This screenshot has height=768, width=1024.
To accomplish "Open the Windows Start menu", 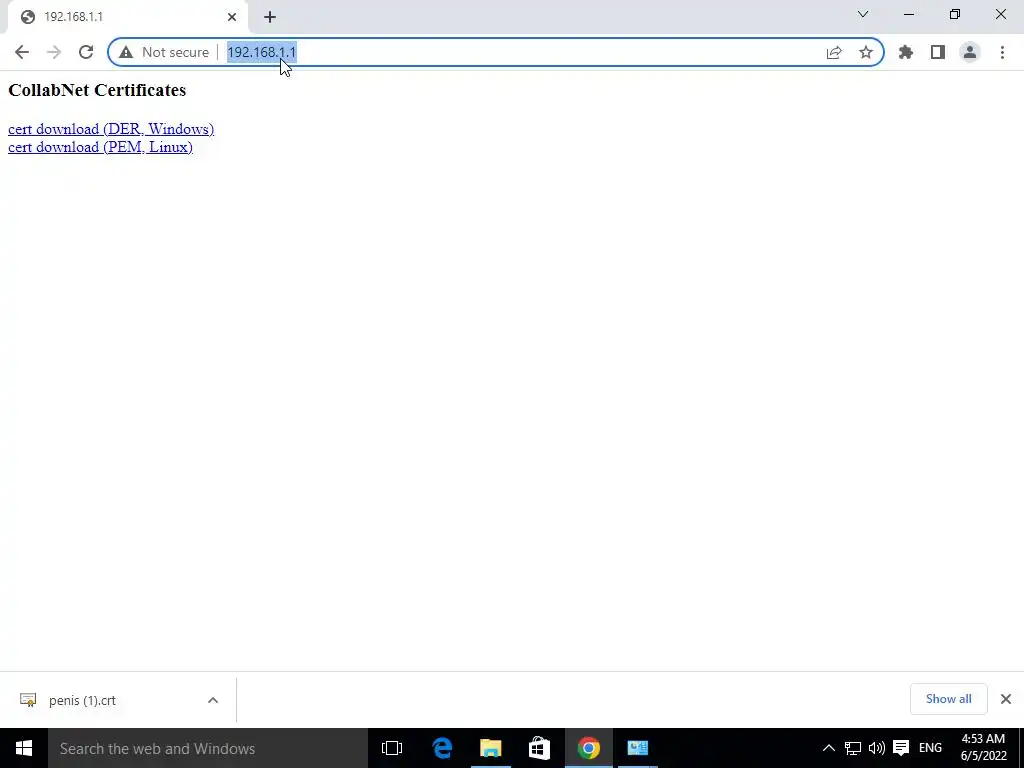I will [x=24, y=748].
